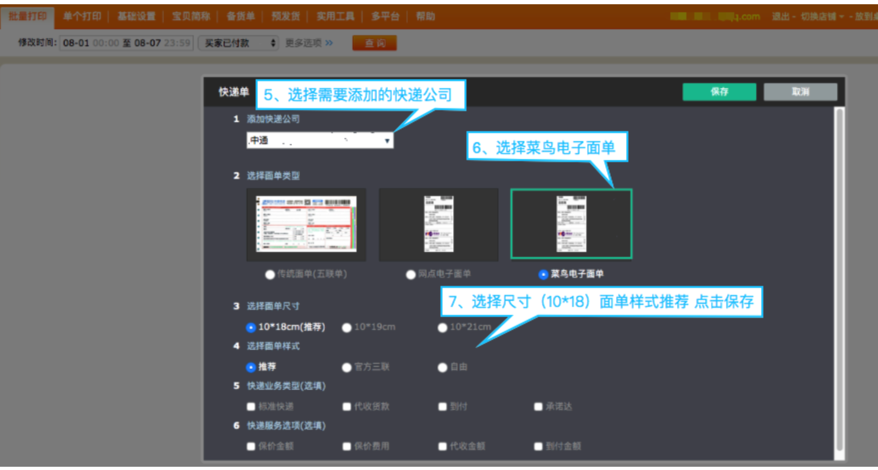Open the 备货单 tab

(240, 16)
